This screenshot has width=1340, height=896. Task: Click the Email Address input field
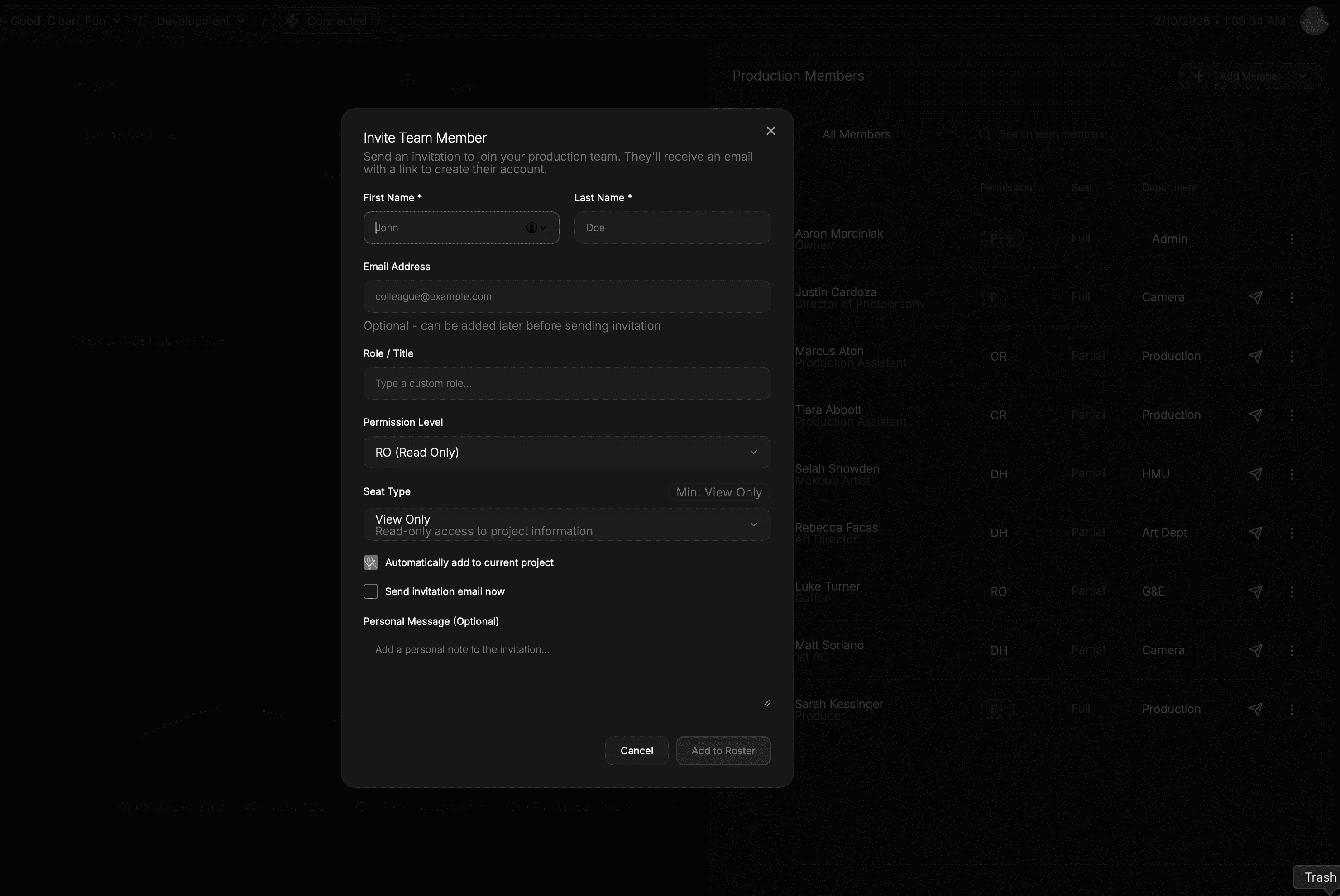click(x=566, y=296)
